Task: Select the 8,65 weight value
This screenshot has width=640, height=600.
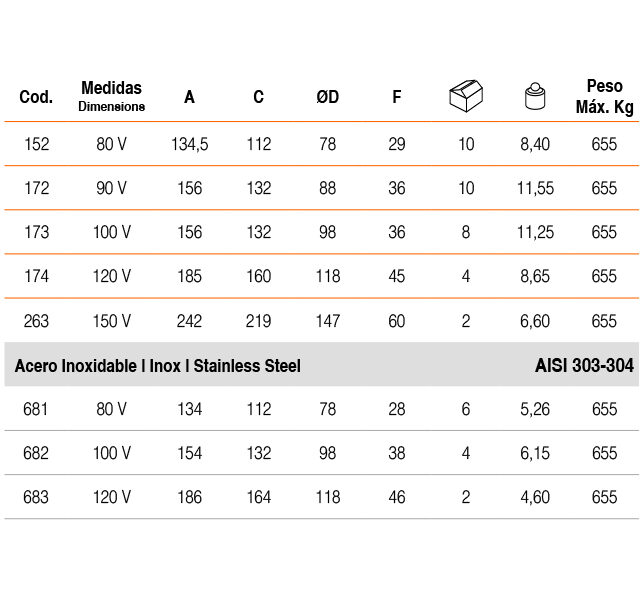Action: click(x=535, y=276)
